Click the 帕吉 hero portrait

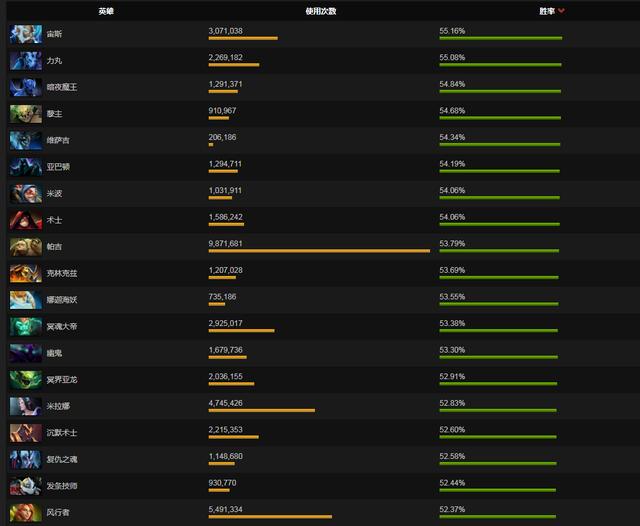(x=25, y=247)
